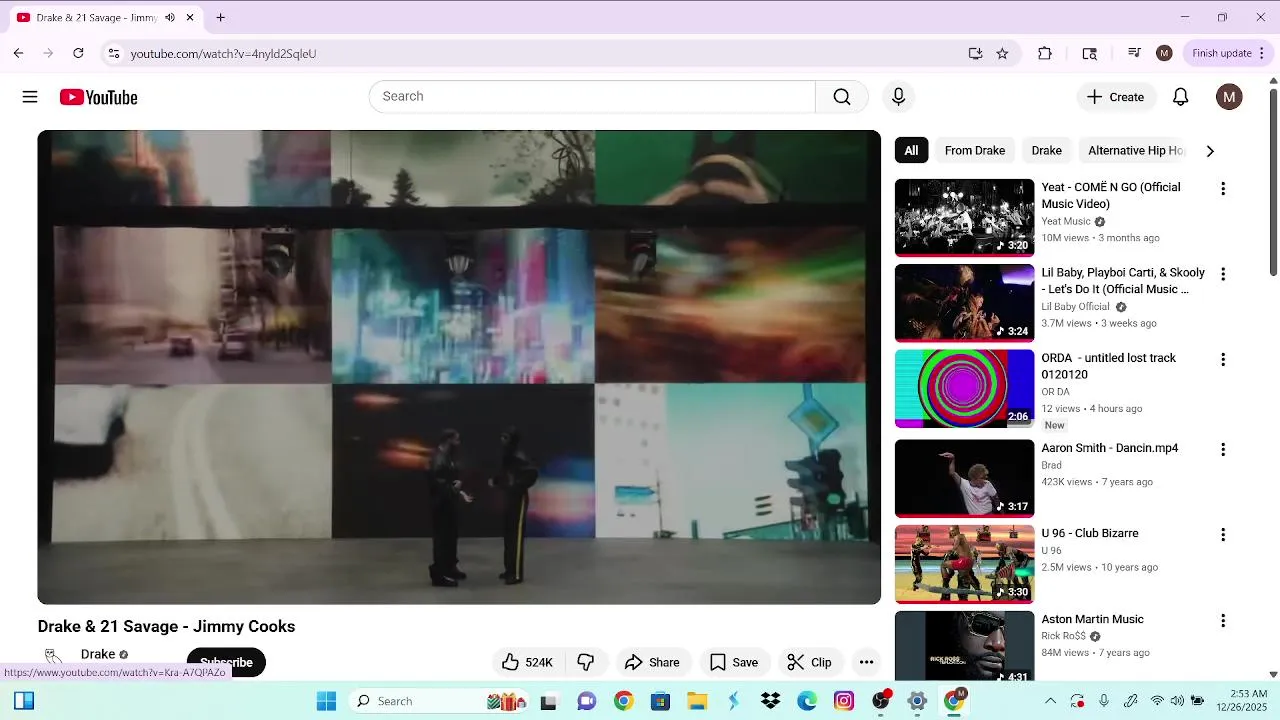Save the video to a playlist

pos(734,662)
